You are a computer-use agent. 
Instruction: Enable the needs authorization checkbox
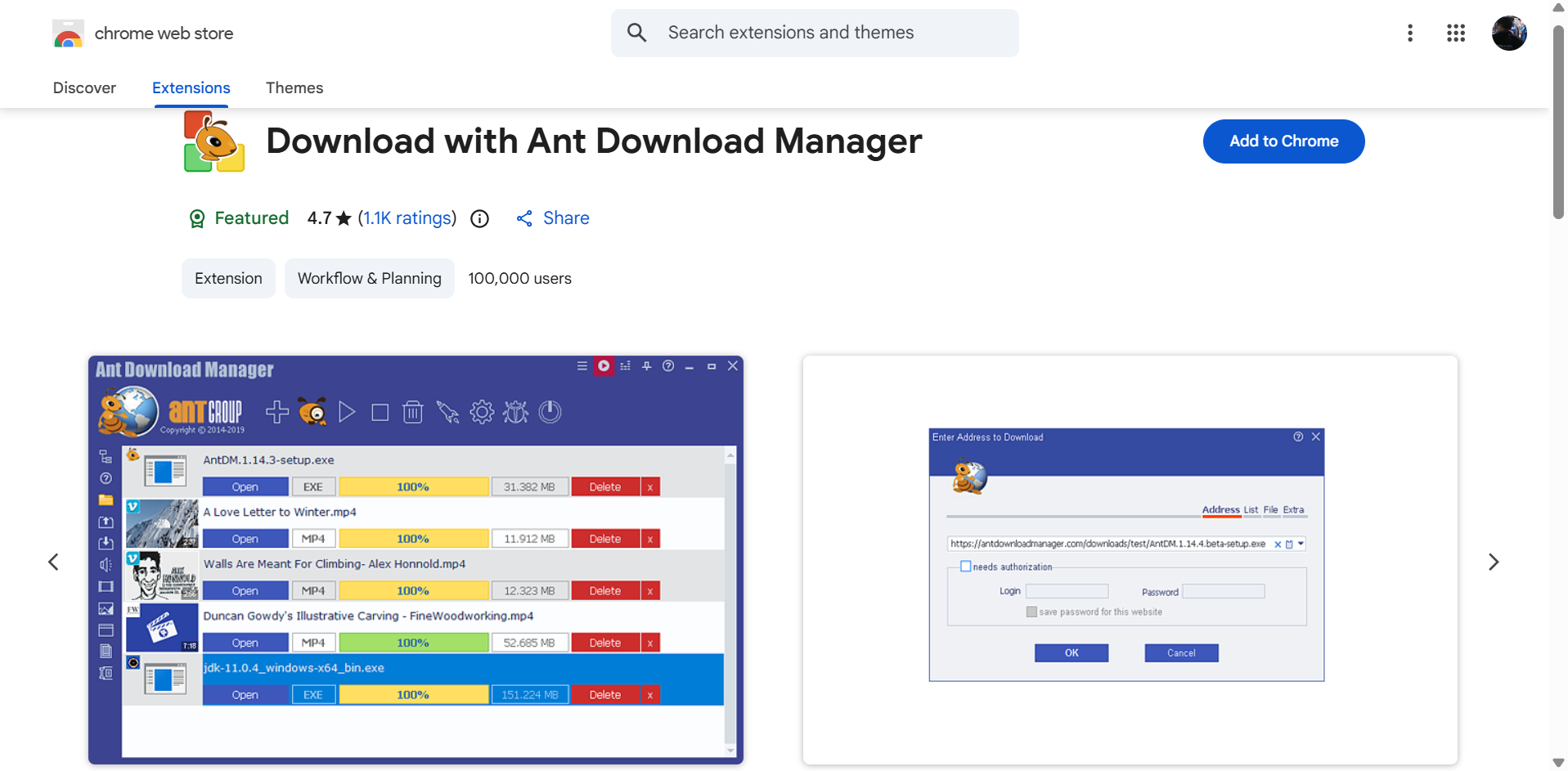point(966,566)
